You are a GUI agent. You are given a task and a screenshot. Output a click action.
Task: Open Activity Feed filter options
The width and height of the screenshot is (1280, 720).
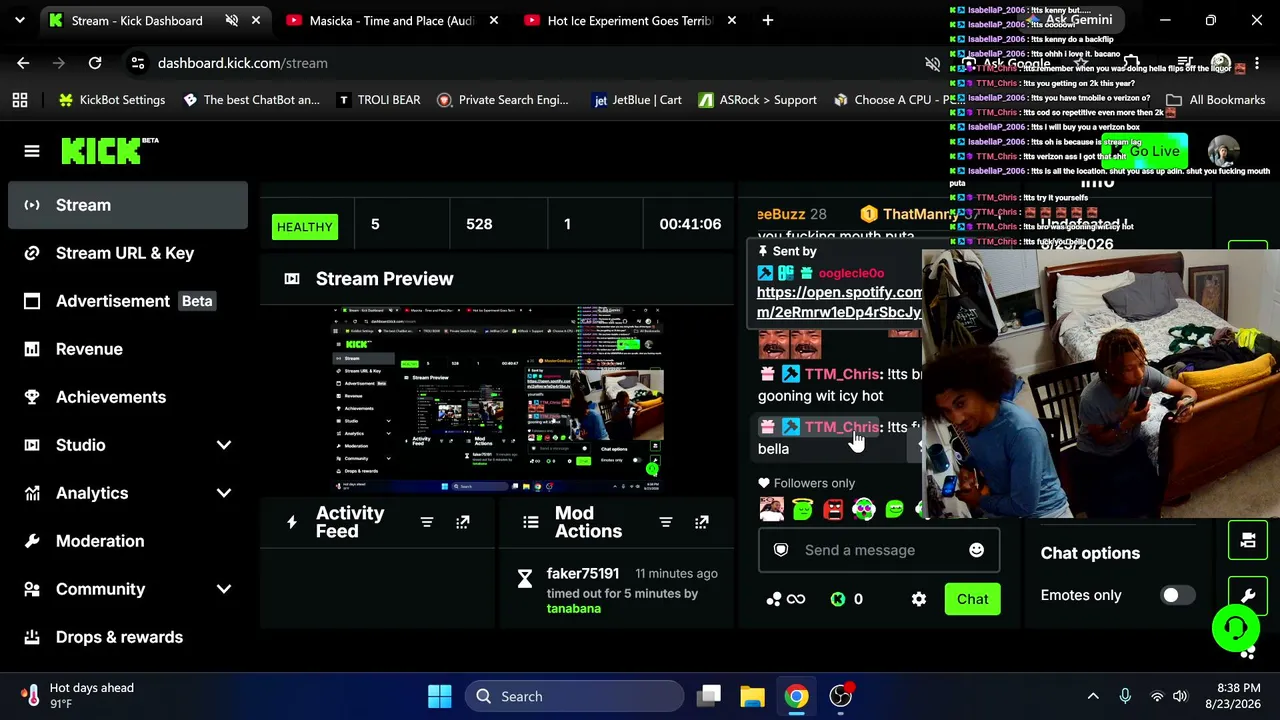(x=427, y=522)
